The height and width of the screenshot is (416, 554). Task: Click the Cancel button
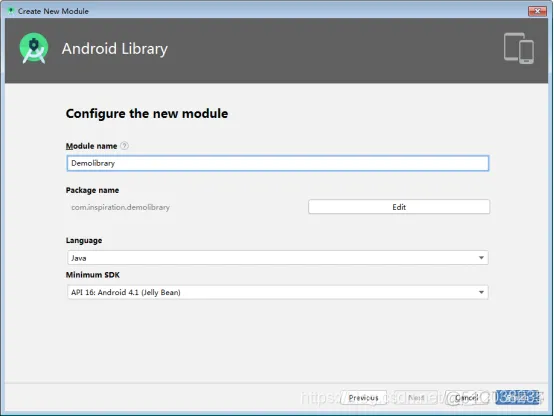(466, 398)
